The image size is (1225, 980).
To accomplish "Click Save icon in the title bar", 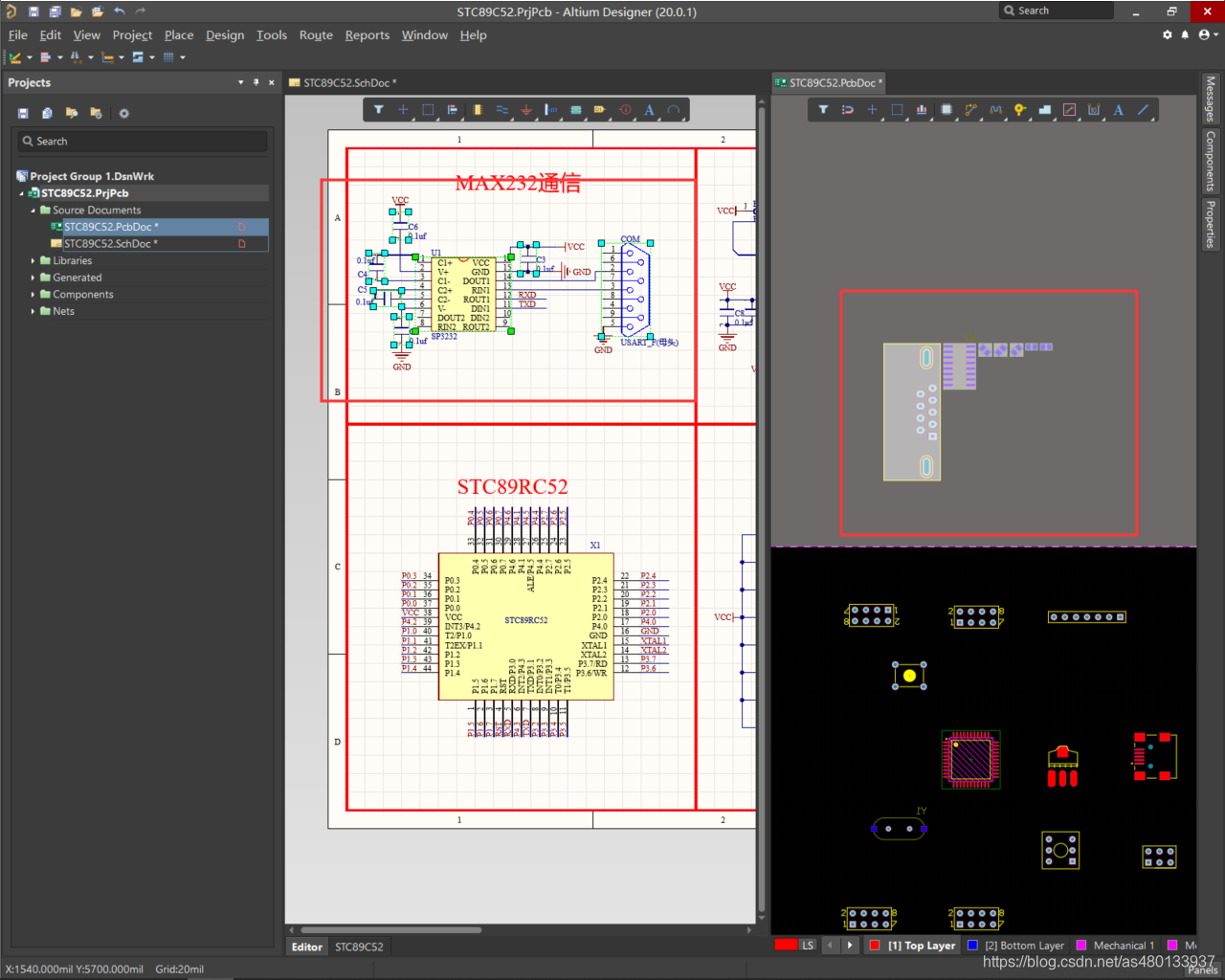I will (33, 11).
